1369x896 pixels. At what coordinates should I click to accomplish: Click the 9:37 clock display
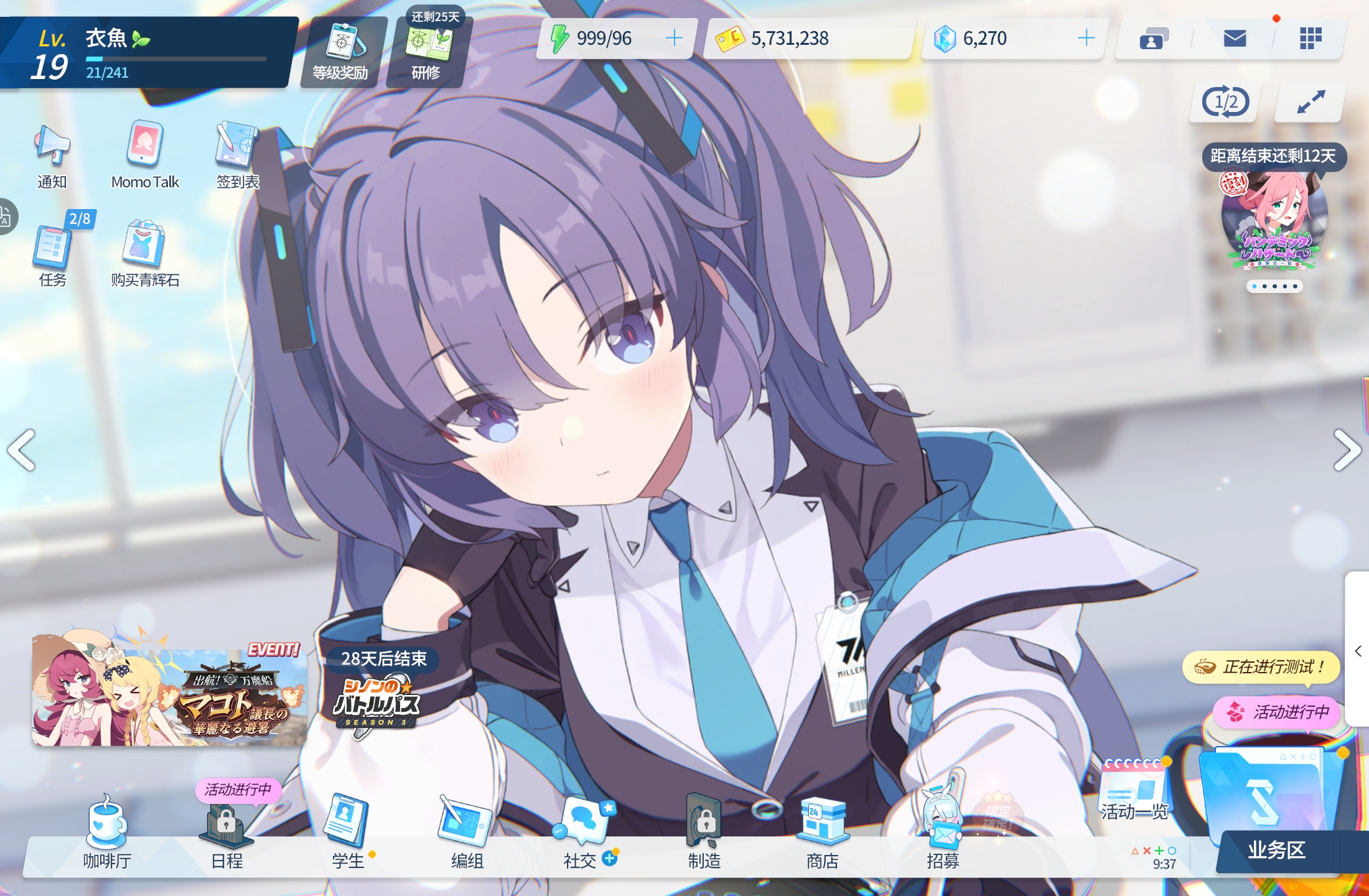pyautogui.click(x=1164, y=864)
